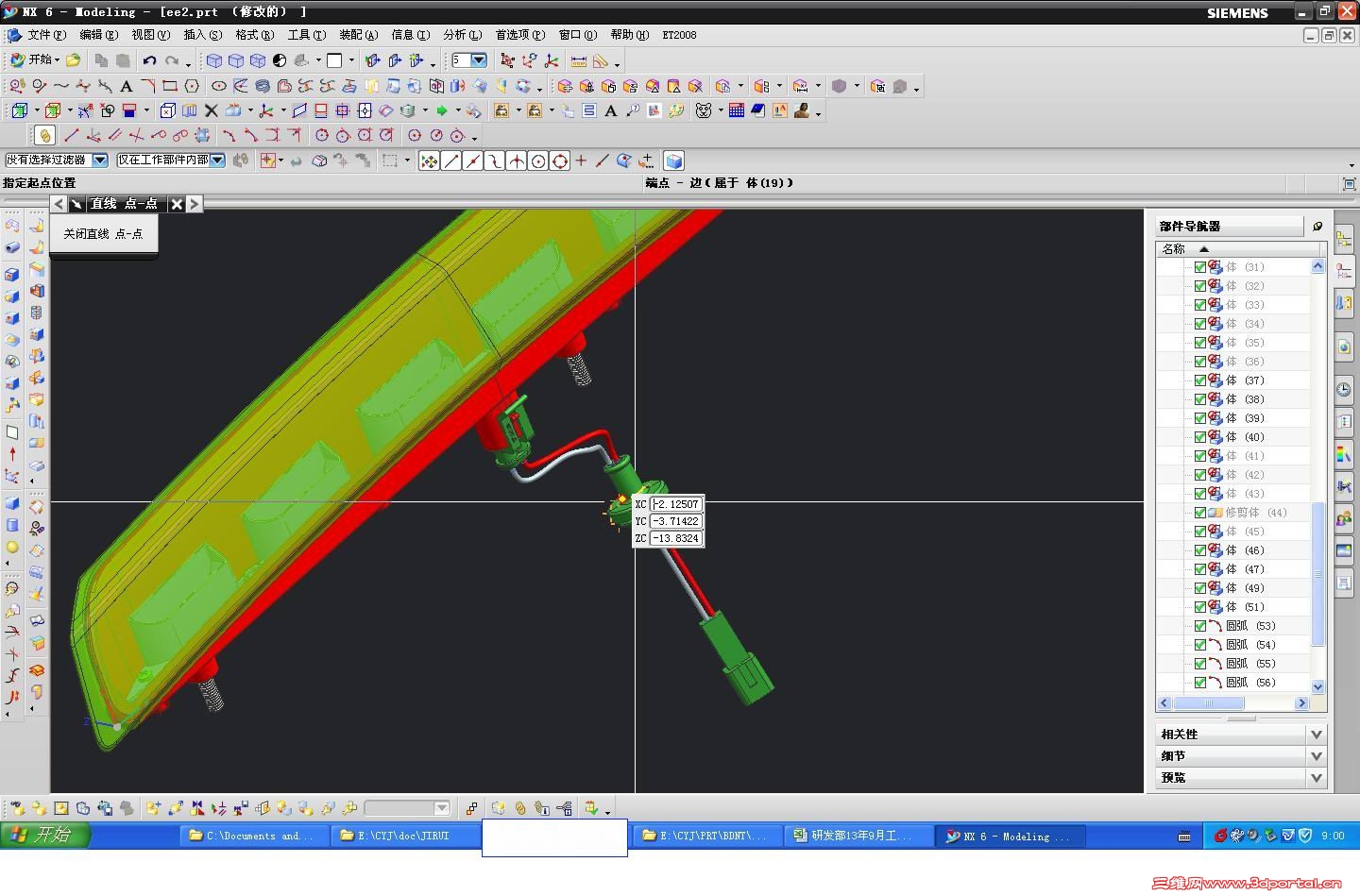The width and height of the screenshot is (1360, 896).
Task: Select the hexagon polygon tool
Action: pos(192,86)
